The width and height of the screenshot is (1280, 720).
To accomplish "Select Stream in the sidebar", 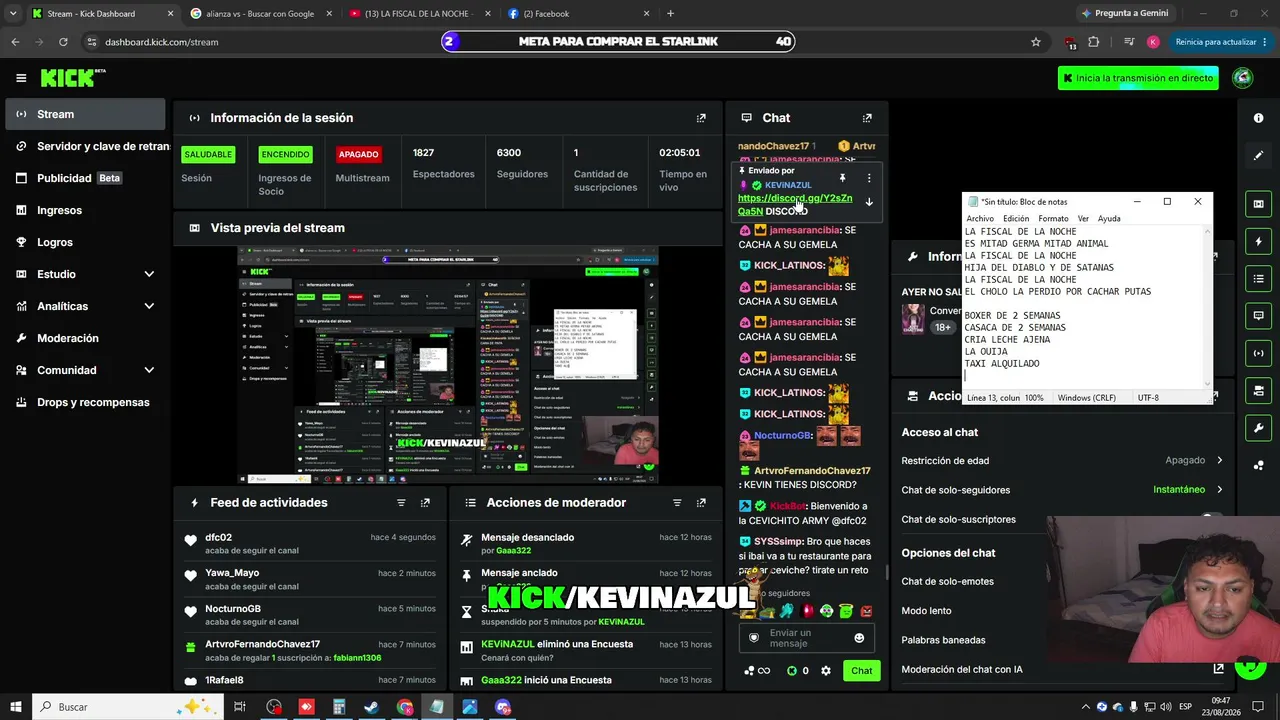I will 85,114.
